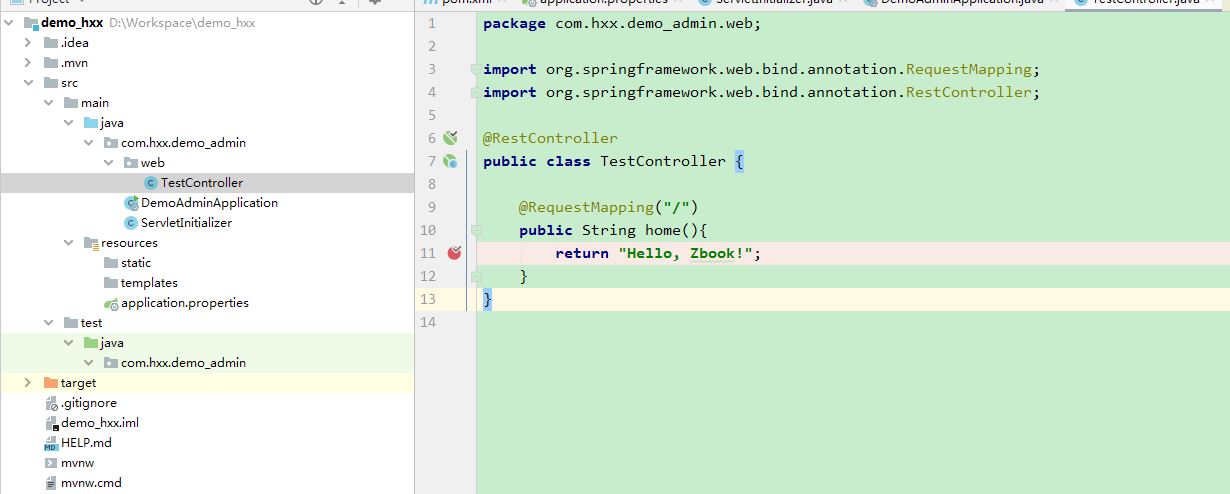Expand the .idea folder arrow
The height and width of the screenshot is (494, 1230).
30,43
